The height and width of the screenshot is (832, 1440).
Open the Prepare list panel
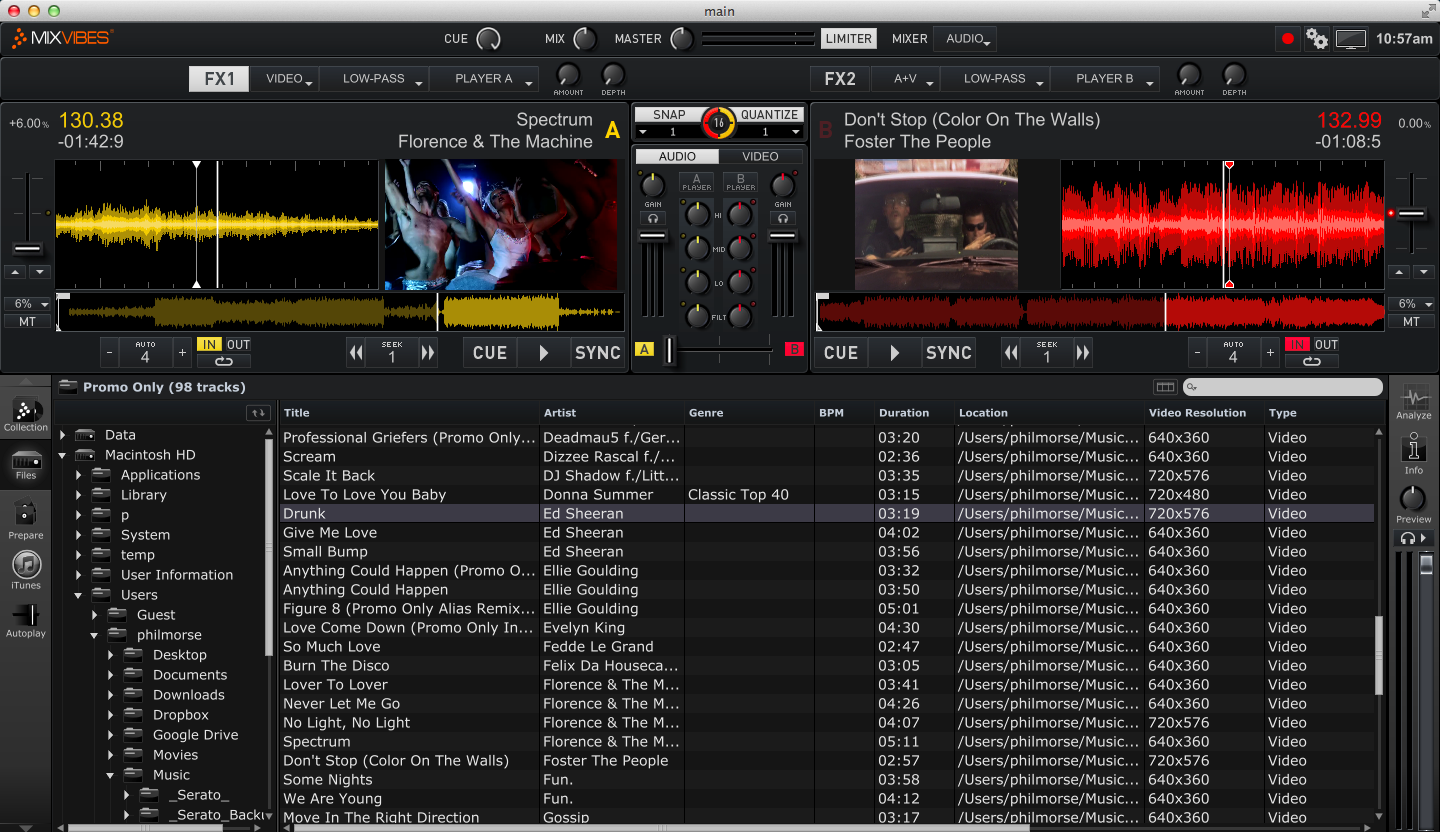coord(26,520)
